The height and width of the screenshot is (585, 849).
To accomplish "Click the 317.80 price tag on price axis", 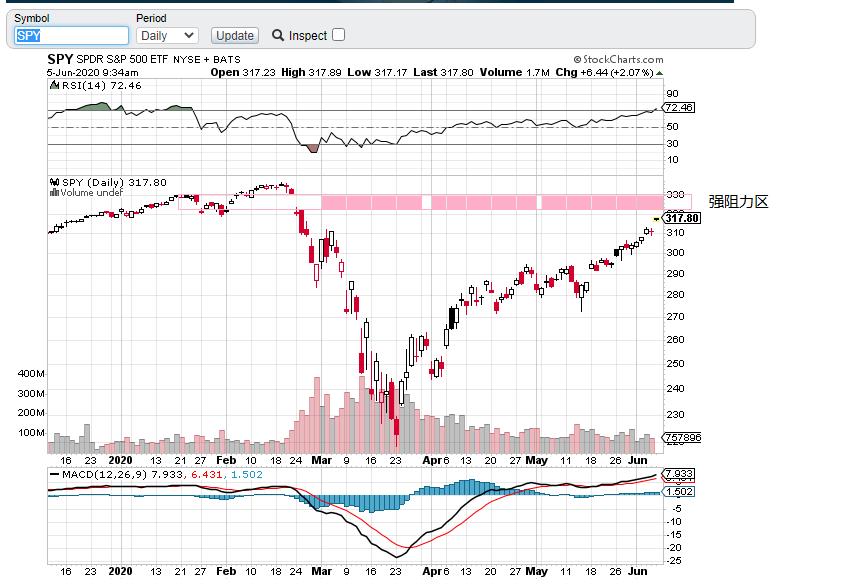I will pyautogui.click(x=682, y=218).
